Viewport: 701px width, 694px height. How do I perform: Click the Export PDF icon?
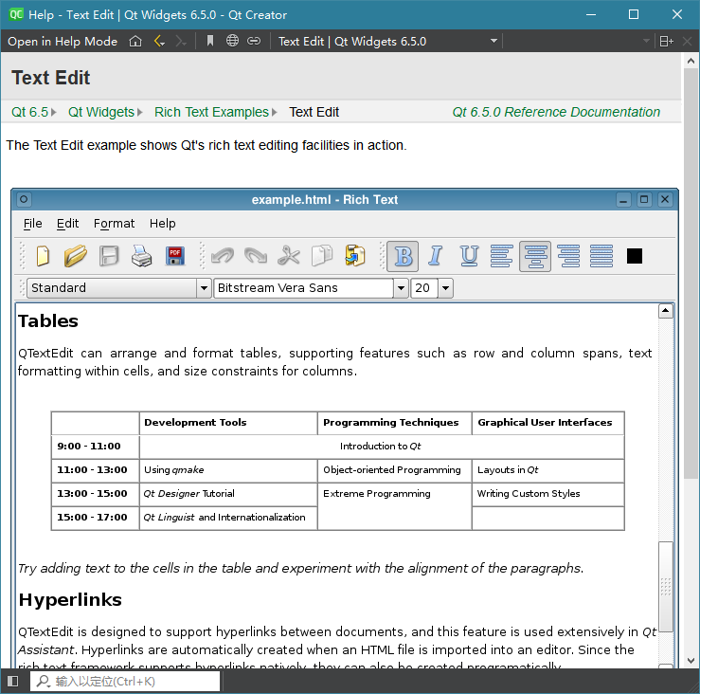[175, 256]
